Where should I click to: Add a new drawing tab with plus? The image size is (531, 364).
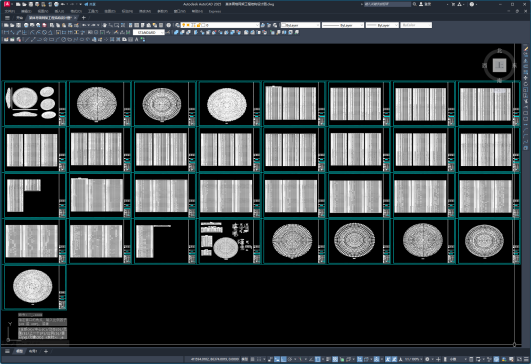pos(84,18)
